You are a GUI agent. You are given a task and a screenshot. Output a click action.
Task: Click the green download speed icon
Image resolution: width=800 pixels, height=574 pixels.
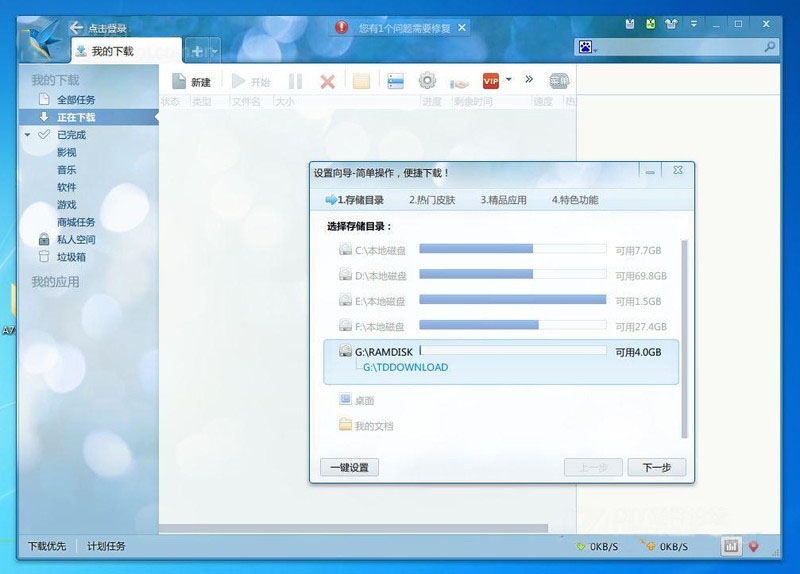(581, 546)
